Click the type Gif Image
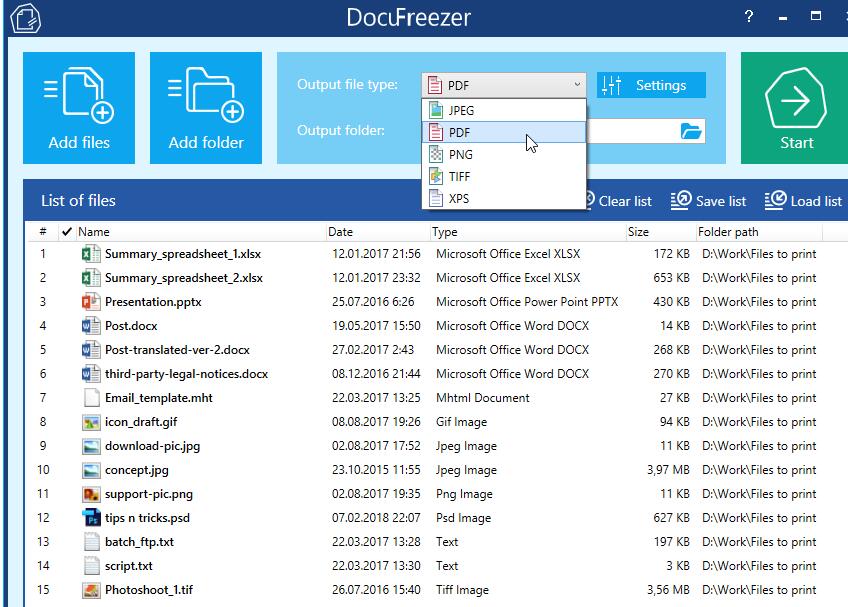This screenshot has height=607, width=848. point(461,422)
